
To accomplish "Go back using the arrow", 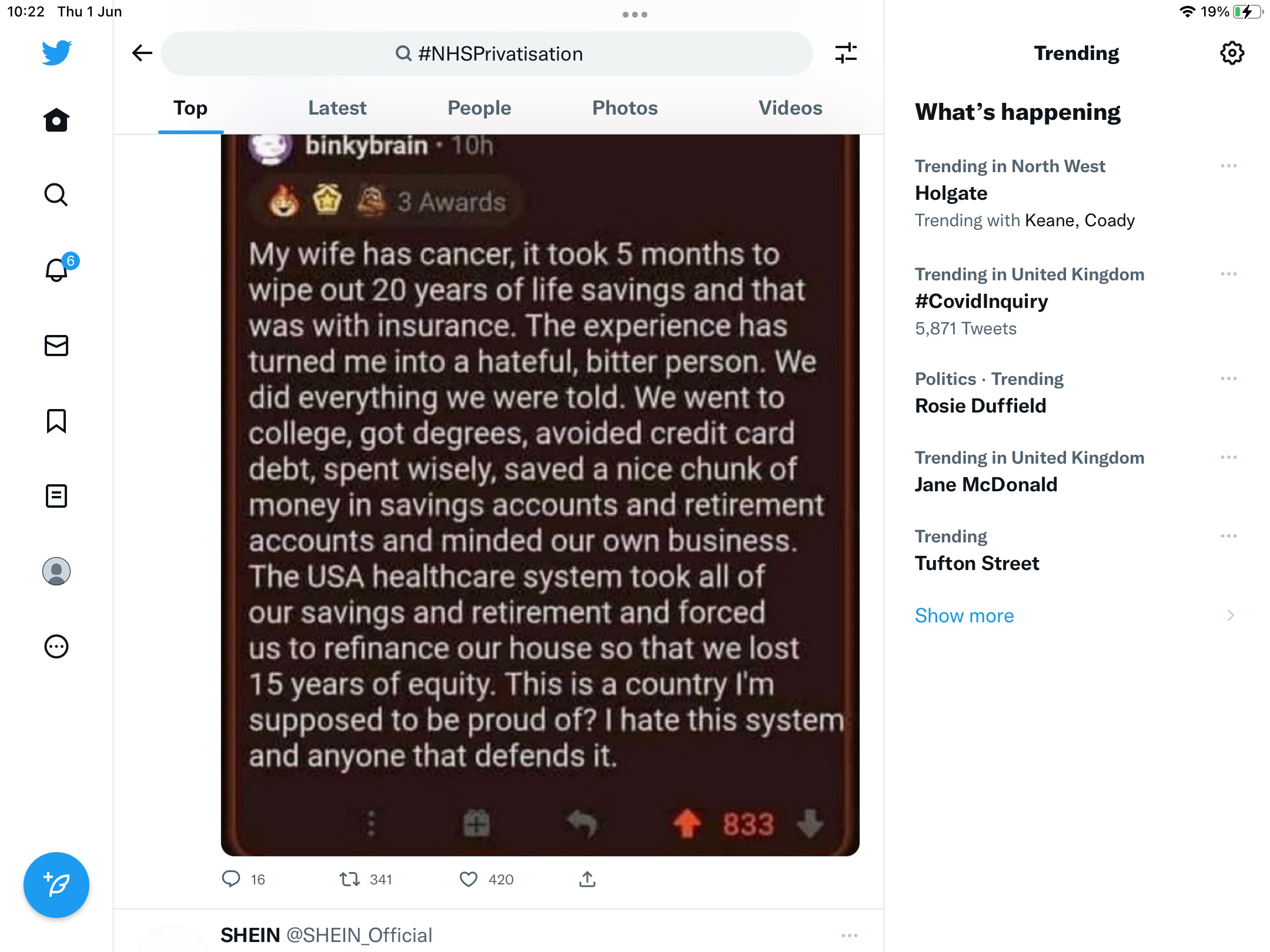I will click(142, 53).
